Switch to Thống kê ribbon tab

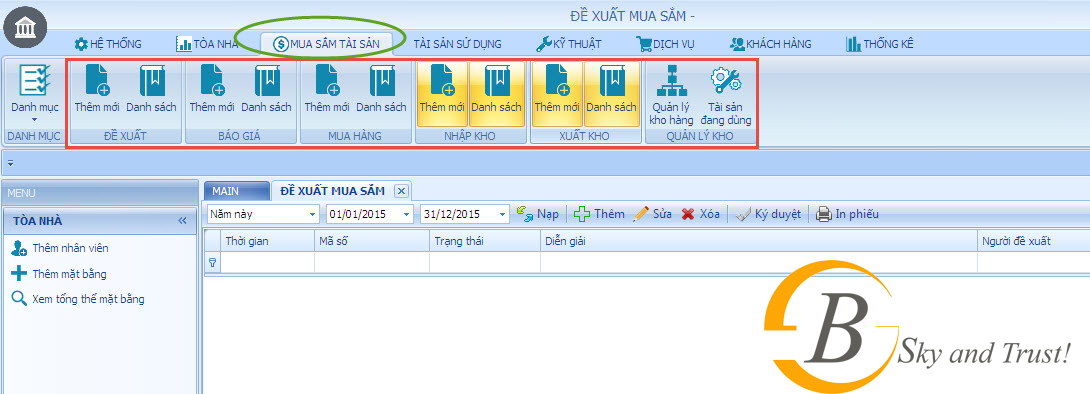click(x=879, y=44)
